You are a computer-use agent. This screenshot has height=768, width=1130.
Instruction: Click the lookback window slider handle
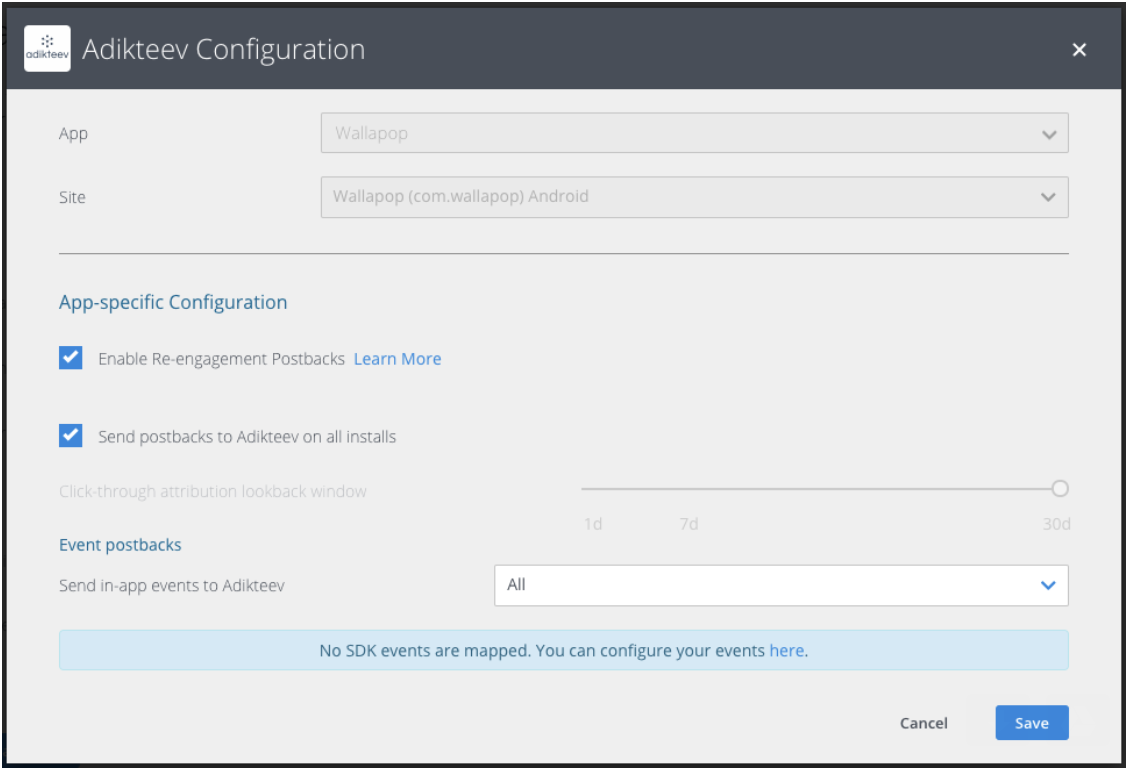click(1060, 489)
